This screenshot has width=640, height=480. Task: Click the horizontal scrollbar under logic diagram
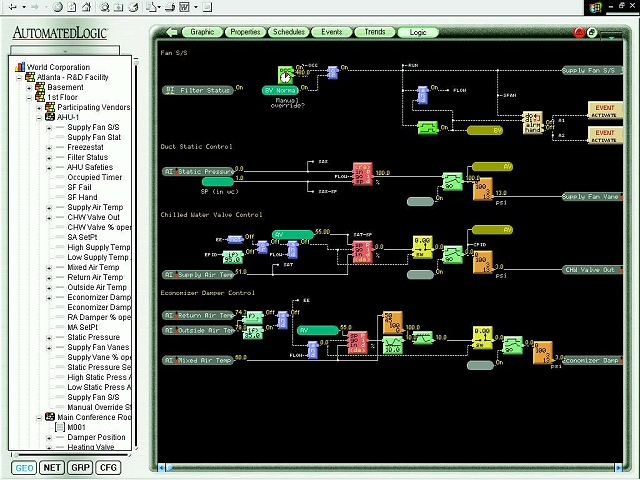pyautogui.click(x=390, y=464)
